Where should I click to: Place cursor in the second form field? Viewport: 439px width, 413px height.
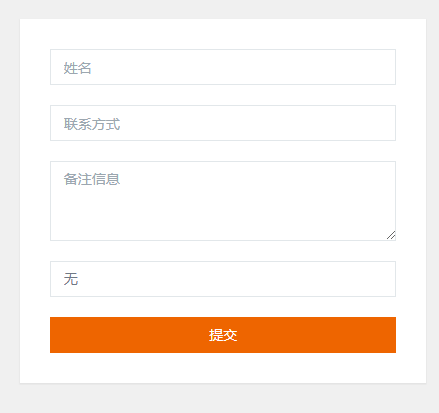(x=223, y=123)
